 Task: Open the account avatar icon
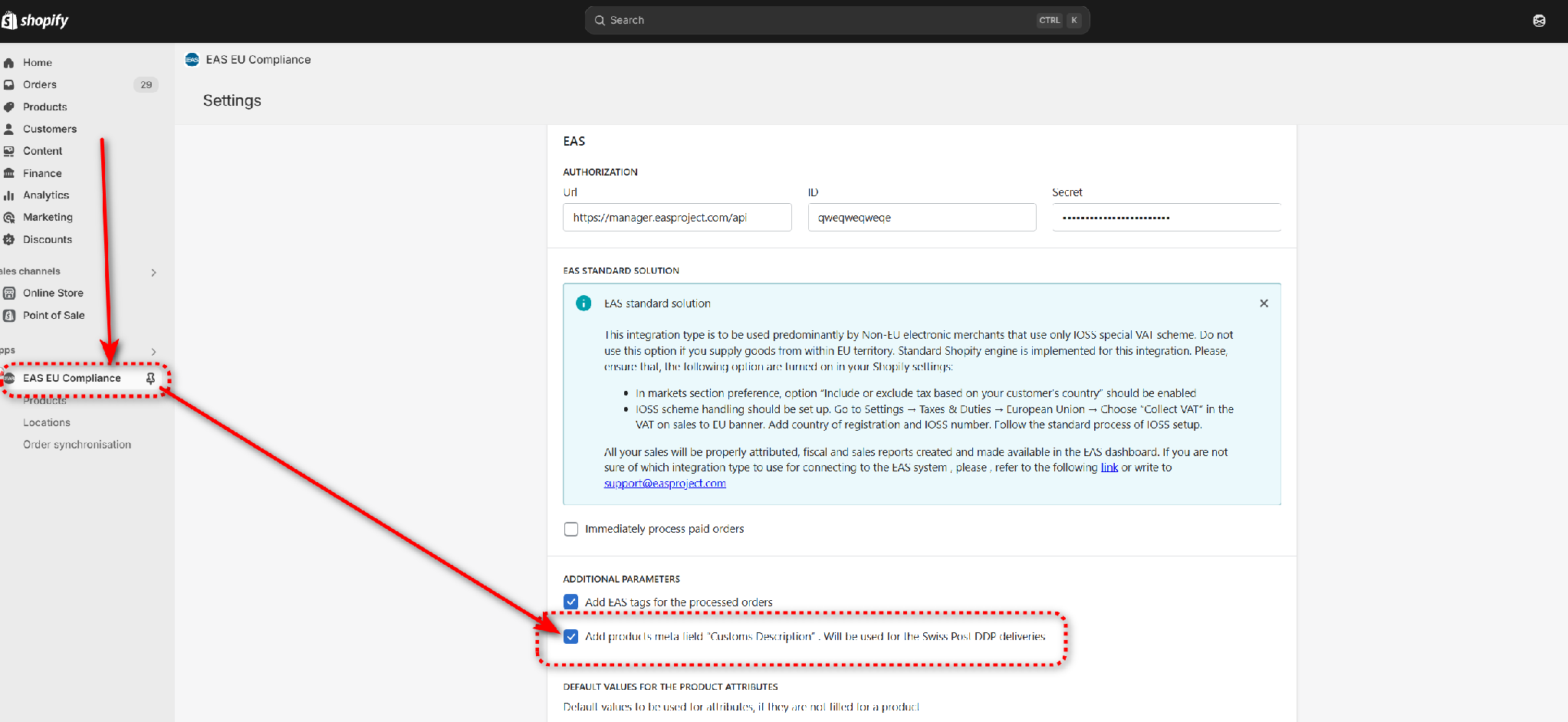click(1539, 21)
